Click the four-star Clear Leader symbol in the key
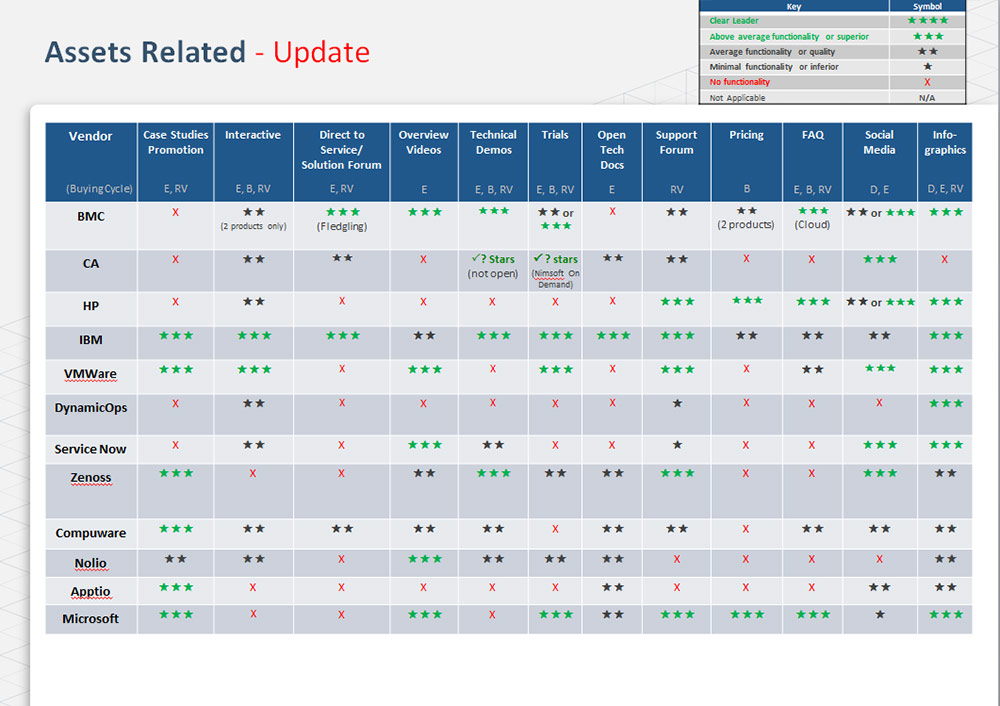This screenshot has width=1000, height=706. (927, 20)
